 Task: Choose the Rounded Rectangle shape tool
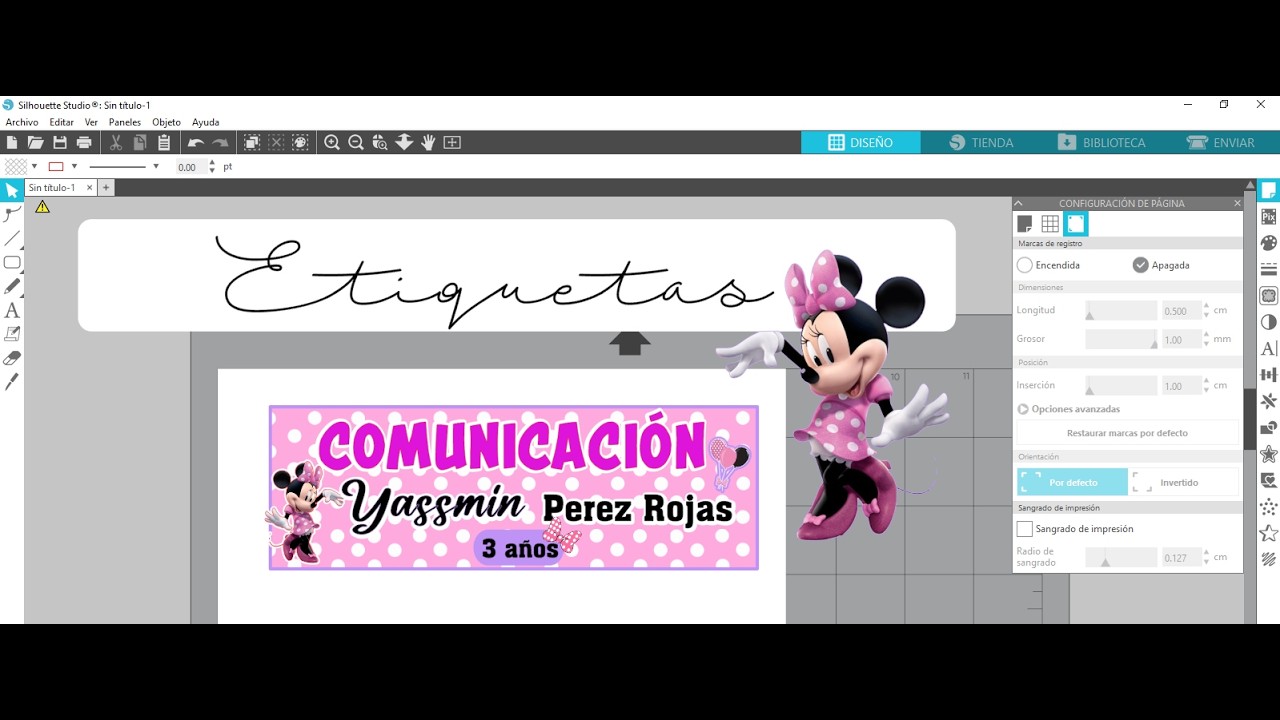[12, 262]
